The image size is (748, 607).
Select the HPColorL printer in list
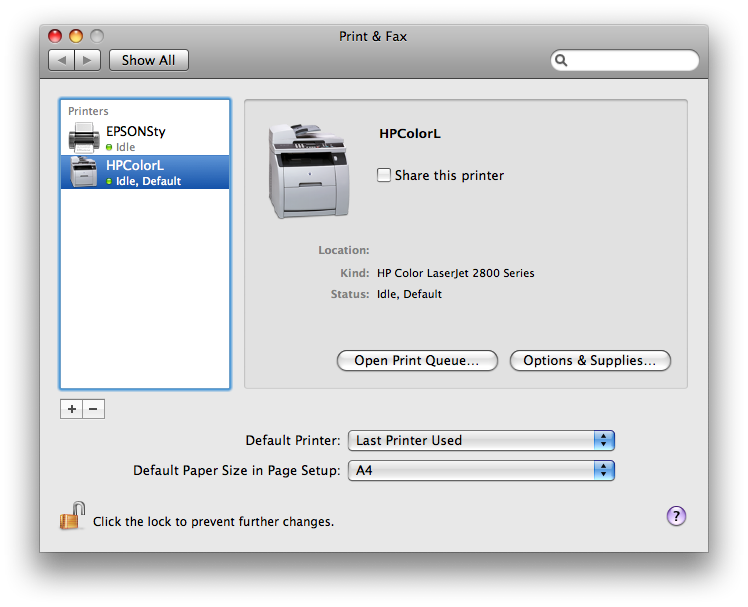tap(145, 172)
